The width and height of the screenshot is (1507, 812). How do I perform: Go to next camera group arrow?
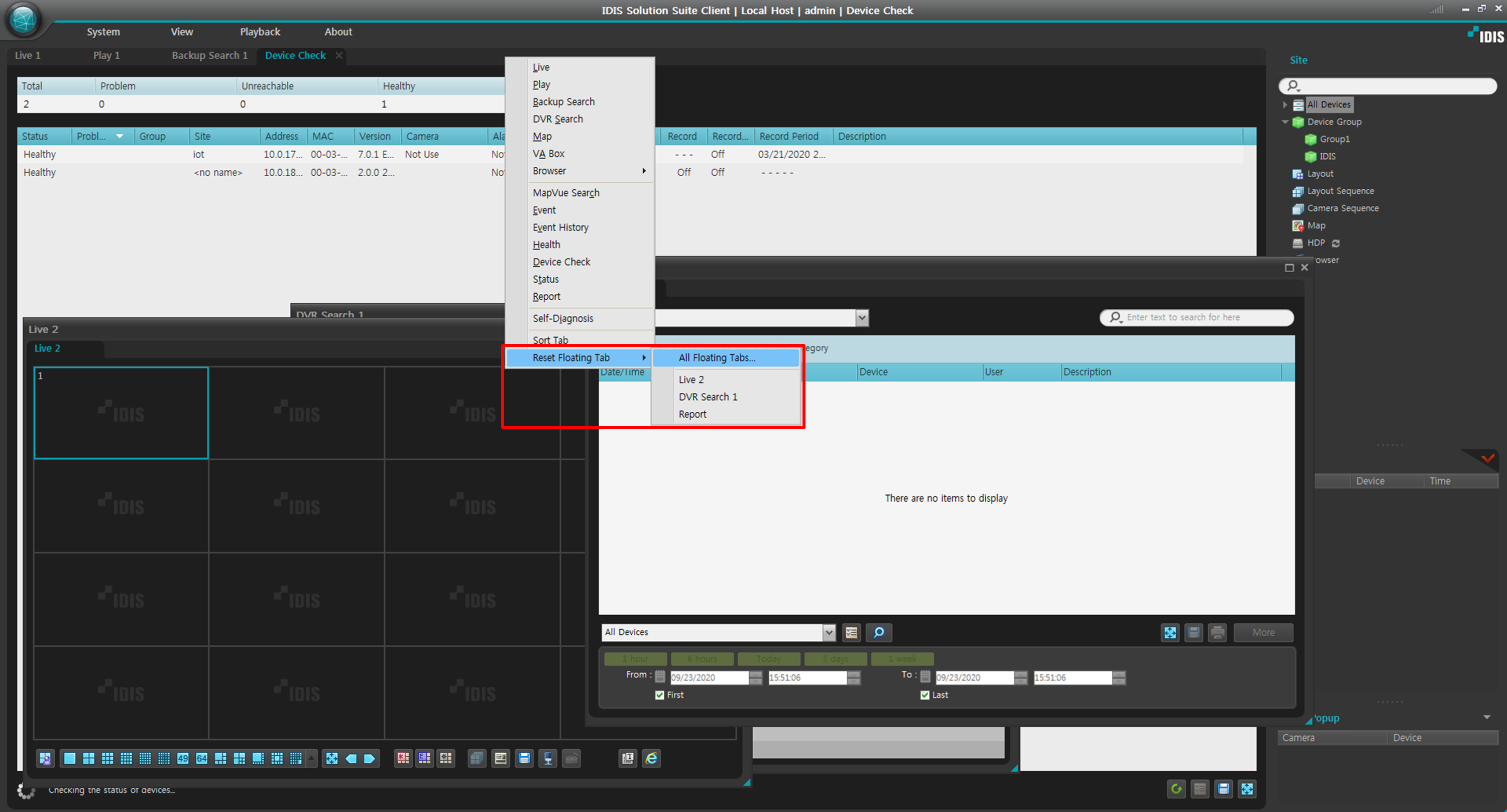(370, 758)
